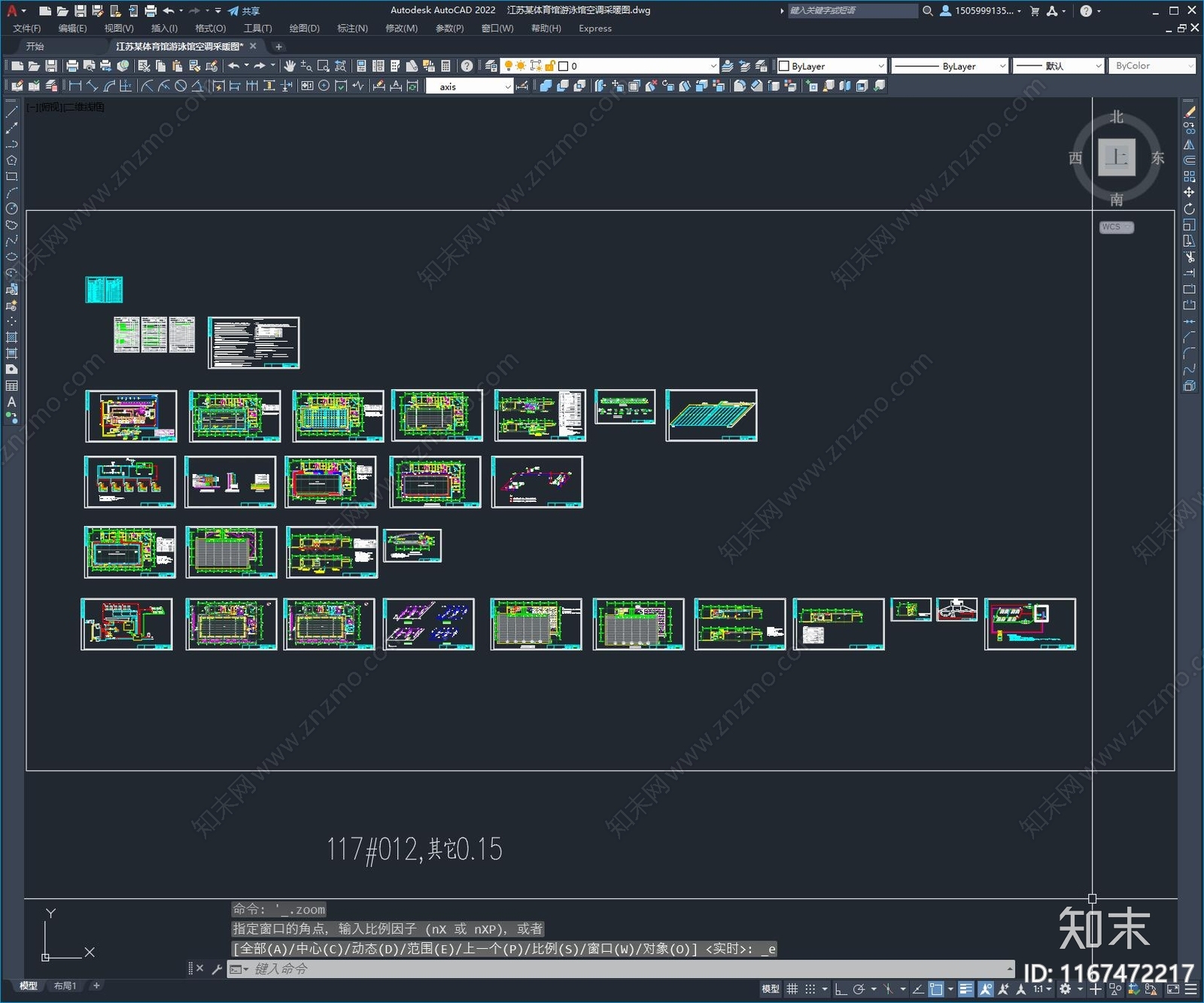Screen dimensions: 1204x1003
Task: Open the ByLayer linetype dropdown
Action: [x=950, y=66]
